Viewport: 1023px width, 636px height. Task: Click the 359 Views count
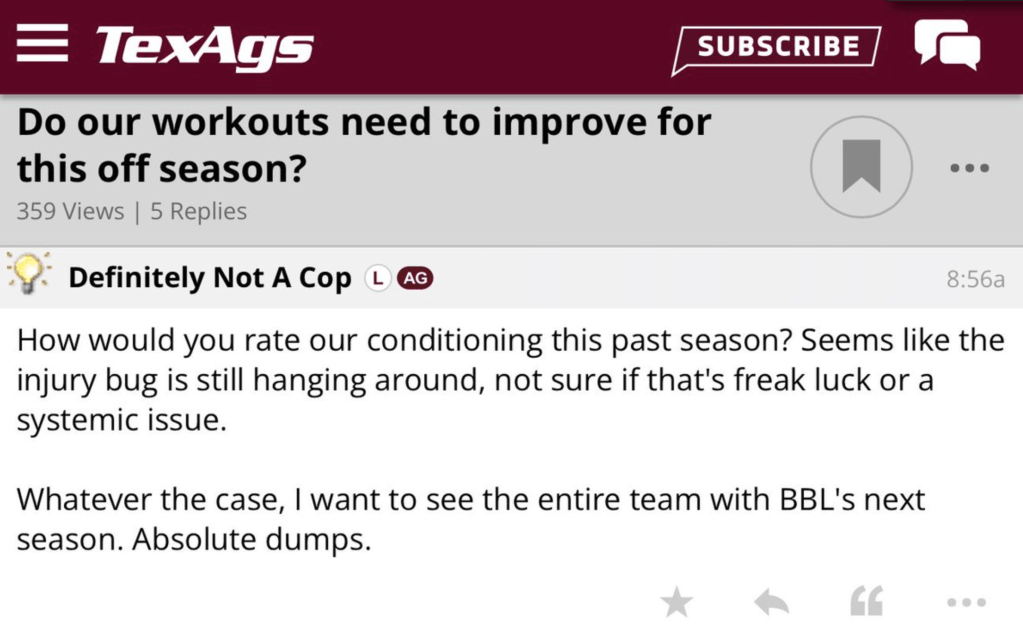coord(70,212)
